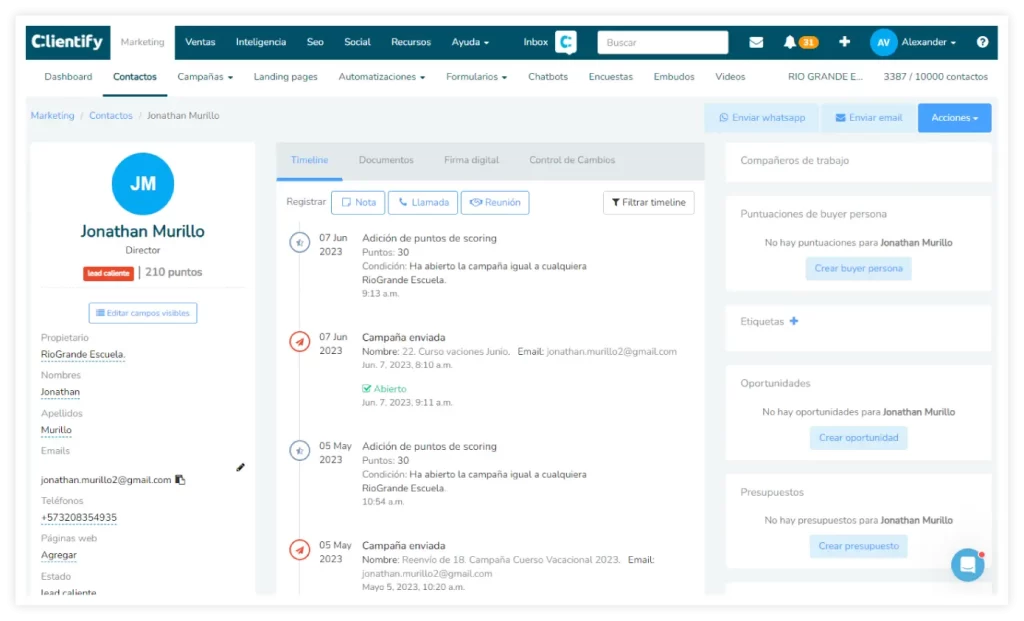Open the mail envelope icon in top bar
The image size is (1024, 621).
point(756,42)
